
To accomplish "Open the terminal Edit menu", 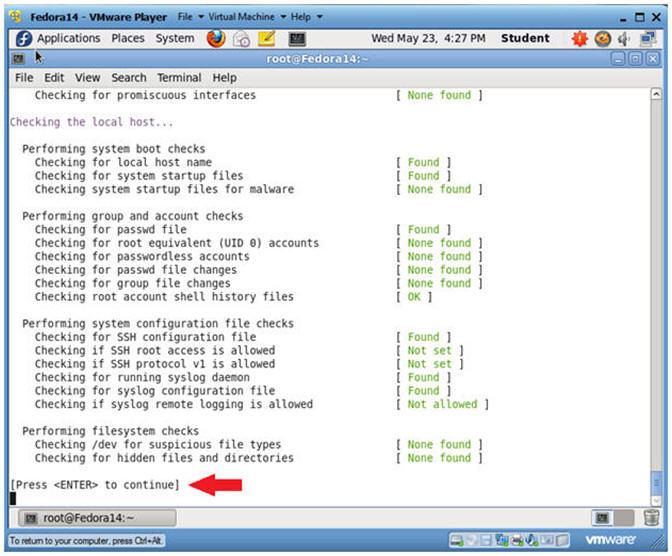I will [54, 78].
